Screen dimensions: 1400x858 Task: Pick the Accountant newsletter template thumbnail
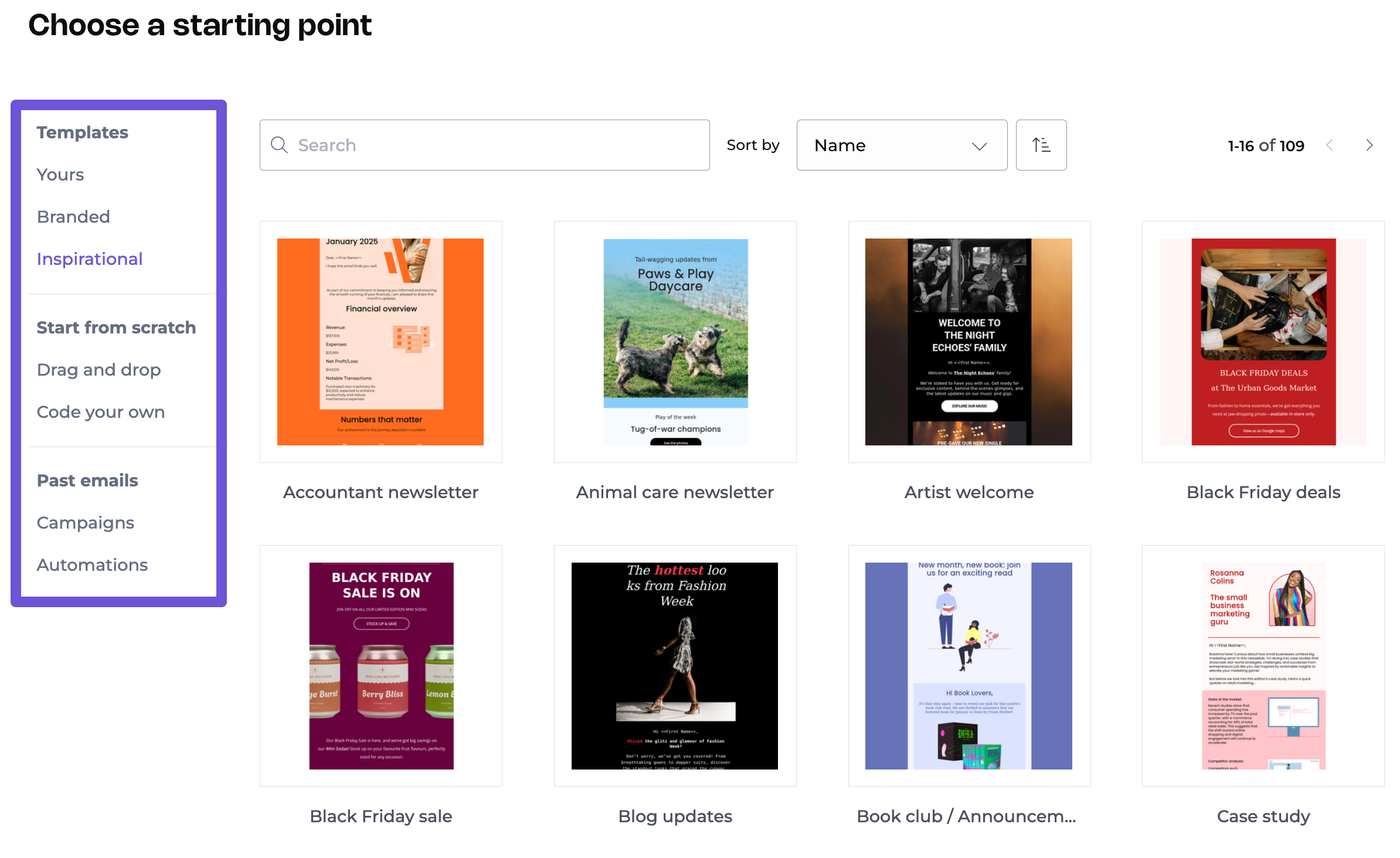(x=380, y=342)
